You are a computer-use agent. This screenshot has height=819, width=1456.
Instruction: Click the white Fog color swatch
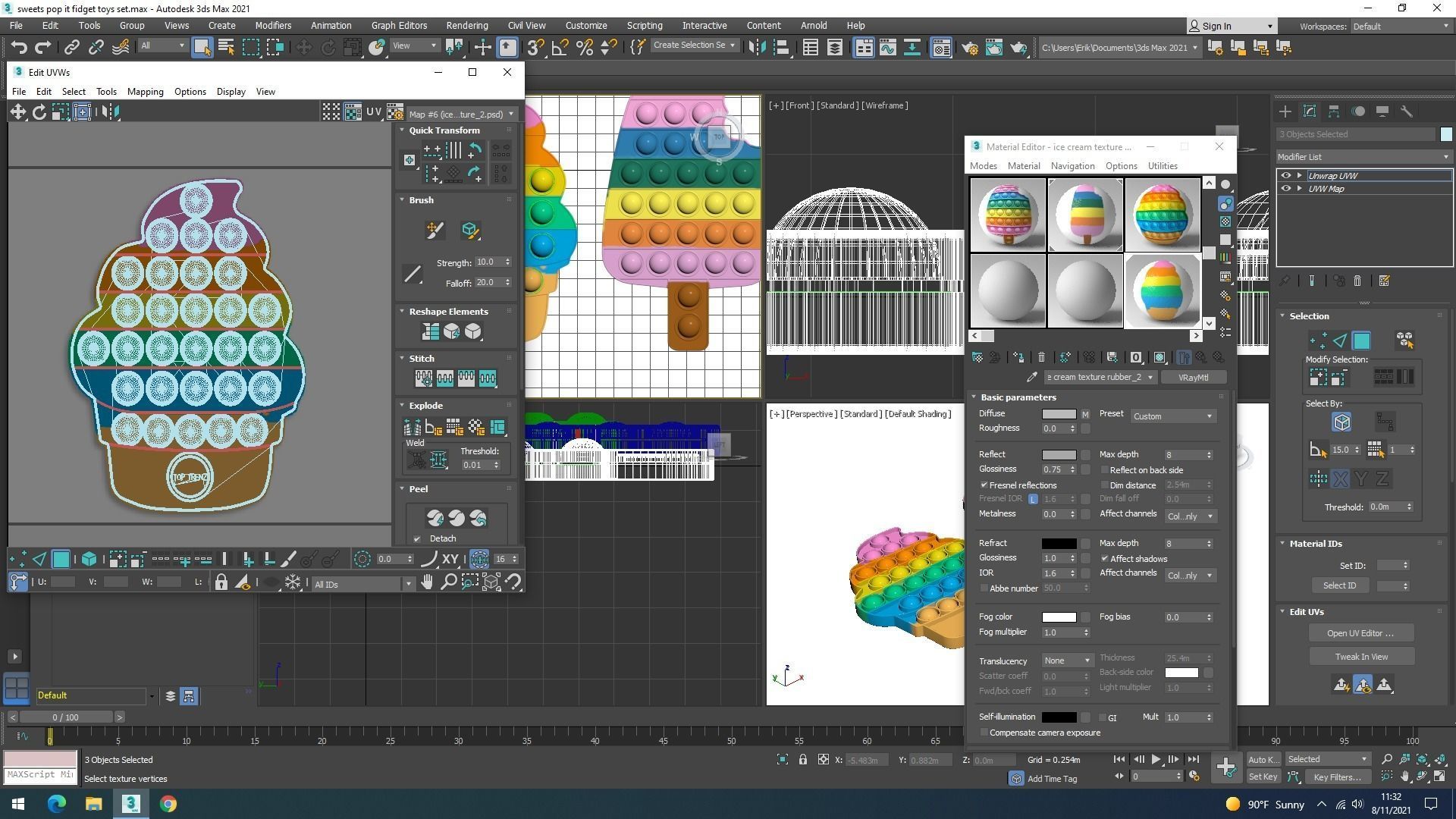coord(1059,617)
